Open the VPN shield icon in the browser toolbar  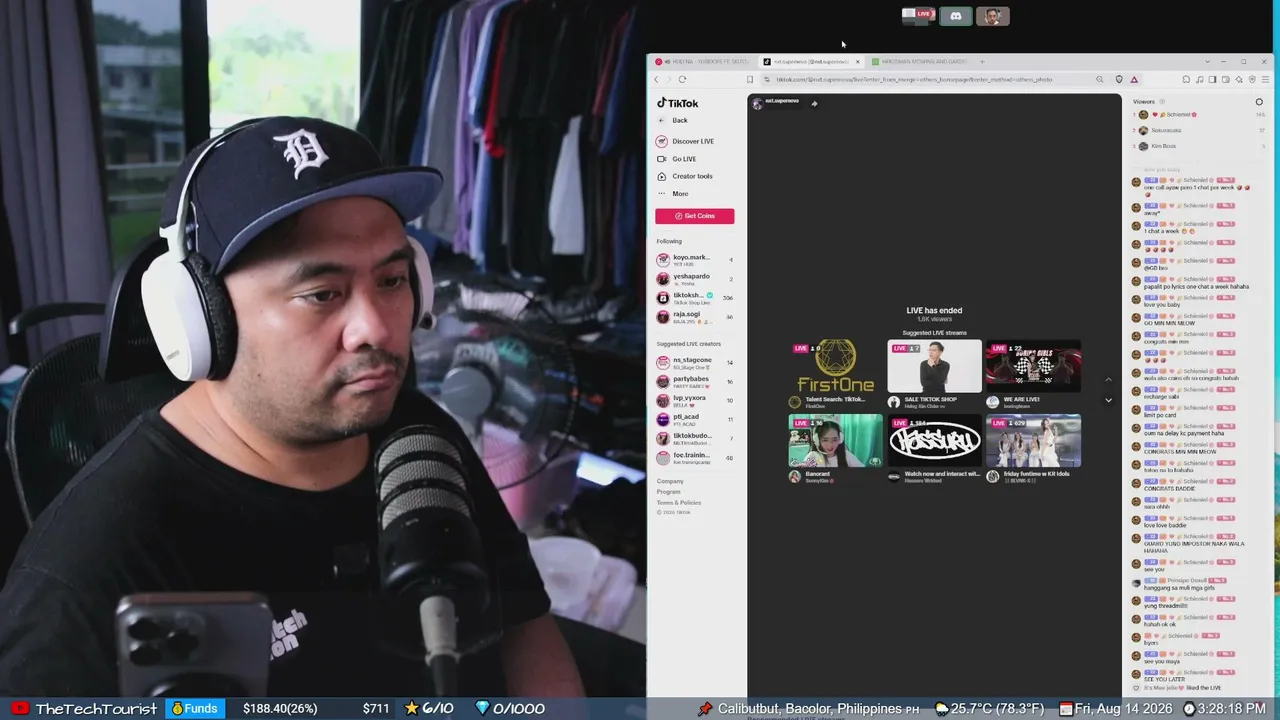tap(1252, 79)
